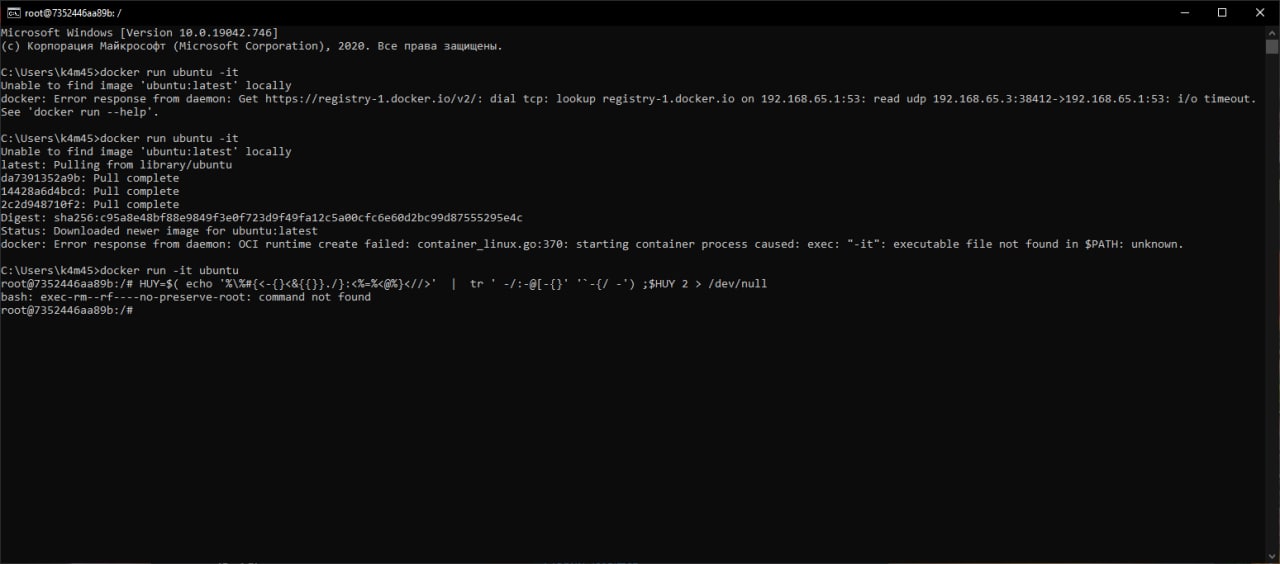1280x564 pixels.
Task: Click the OCI runtime create failed line
Action: [x=592, y=244]
